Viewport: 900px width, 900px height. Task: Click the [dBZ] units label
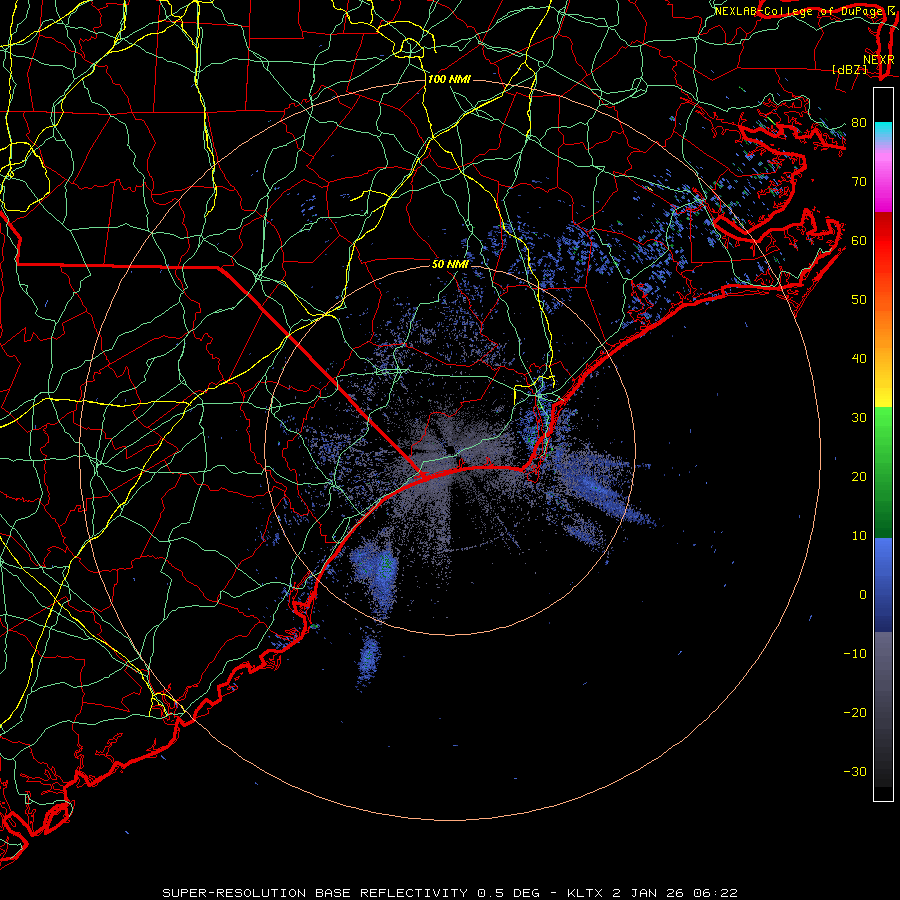[850, 70]
